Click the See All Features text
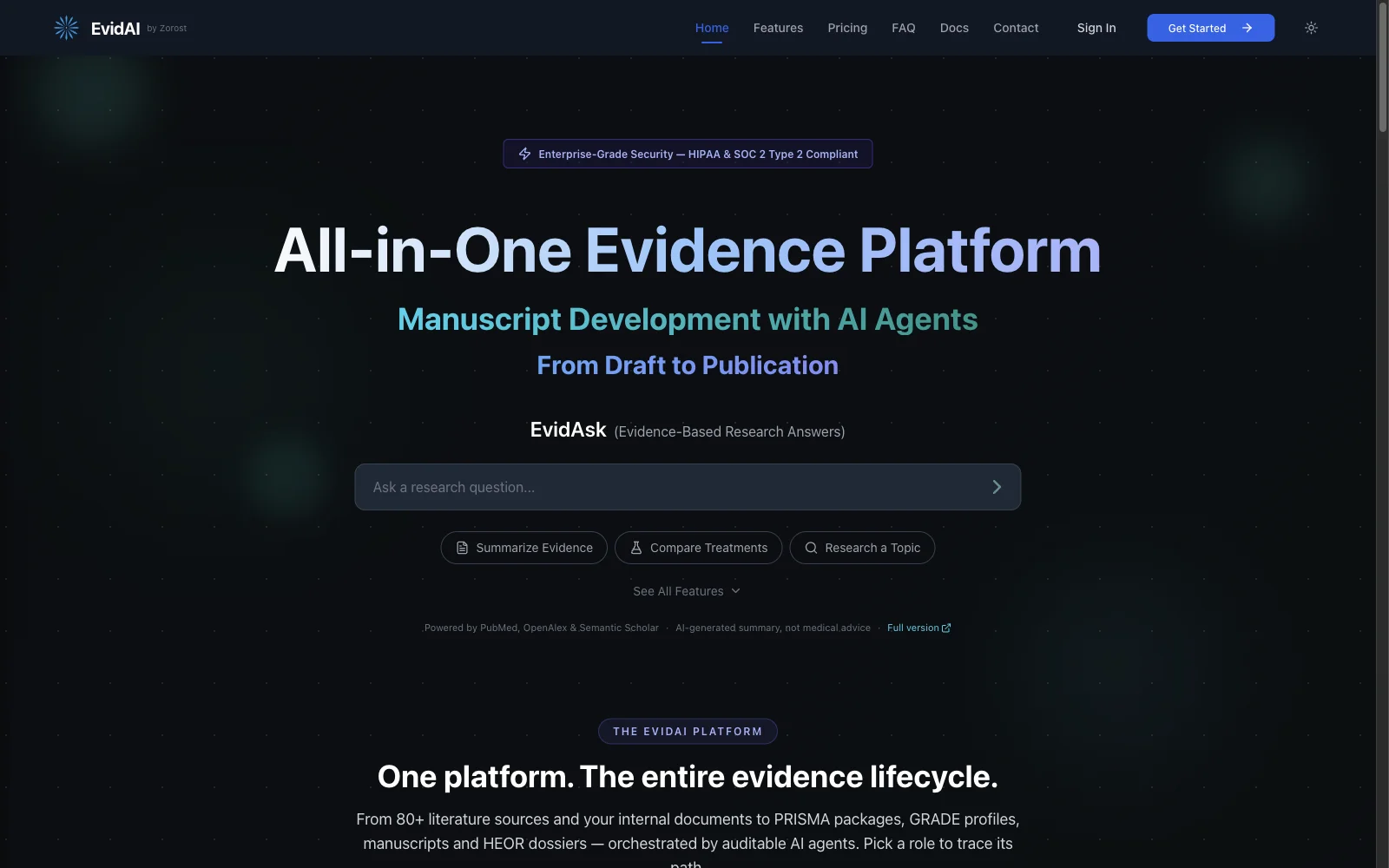Screen dimensions: 1389x868 [678, 591]
